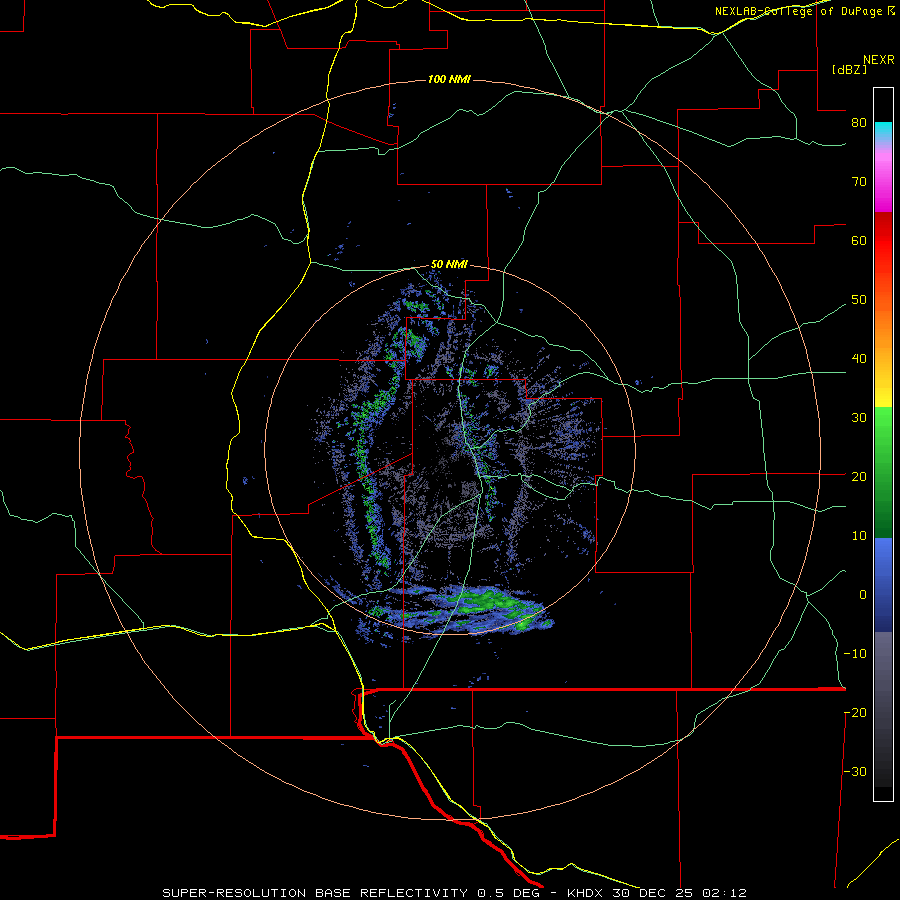Click the NEXR label above color scale
Screen dimensions: 900x900
coord(879,60)
